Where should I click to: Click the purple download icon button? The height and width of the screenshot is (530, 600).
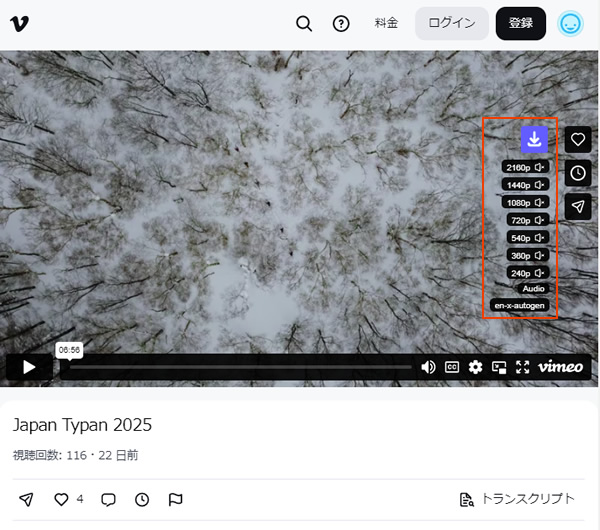534,139
